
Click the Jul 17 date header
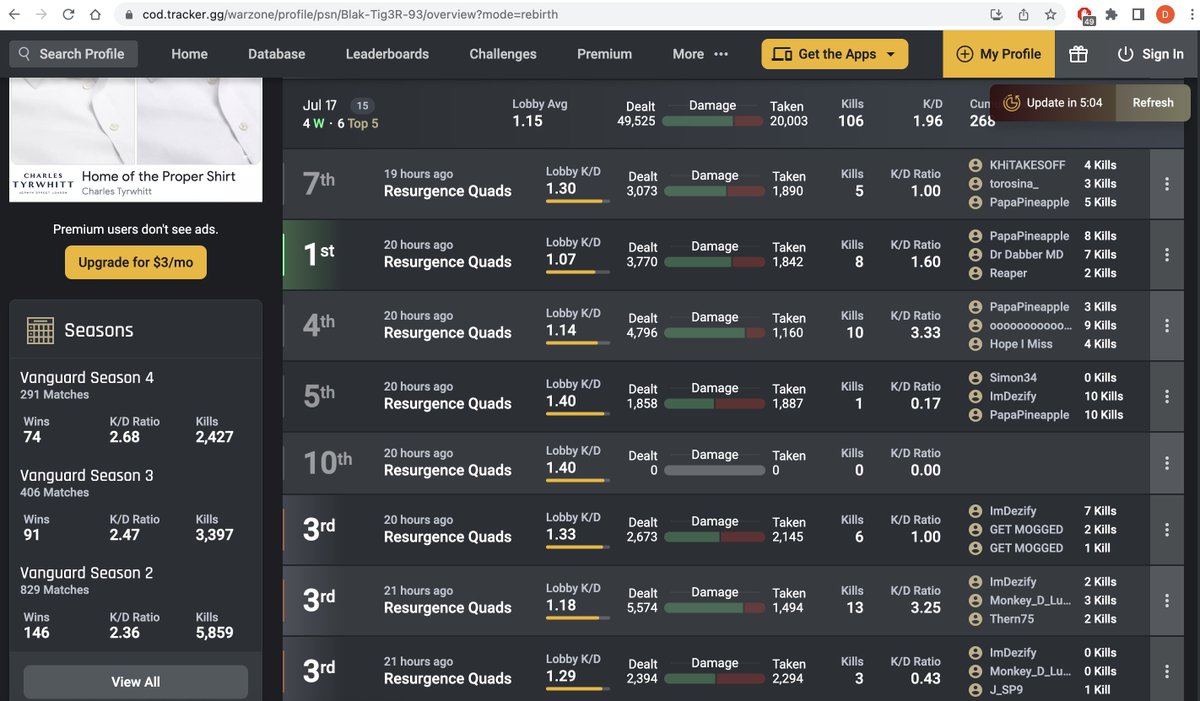320,105
